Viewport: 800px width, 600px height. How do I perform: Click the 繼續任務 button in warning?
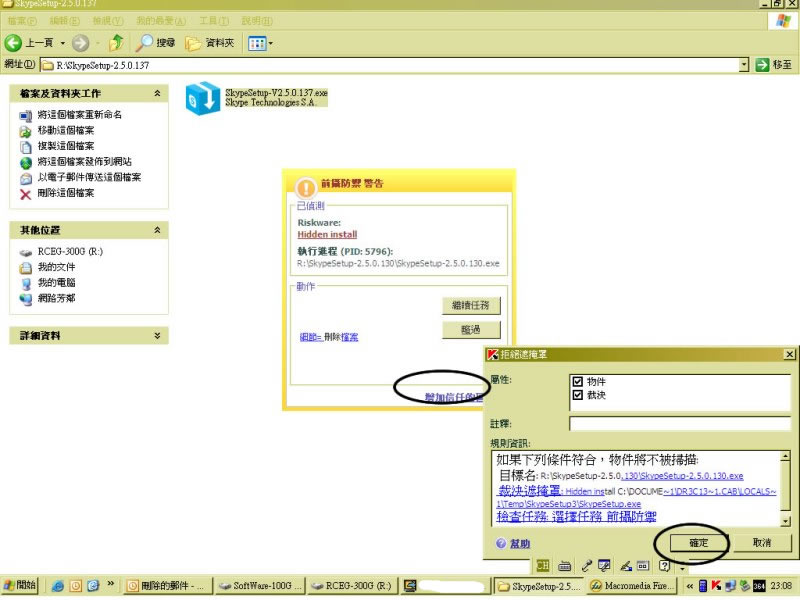click(x=471, y=306)
